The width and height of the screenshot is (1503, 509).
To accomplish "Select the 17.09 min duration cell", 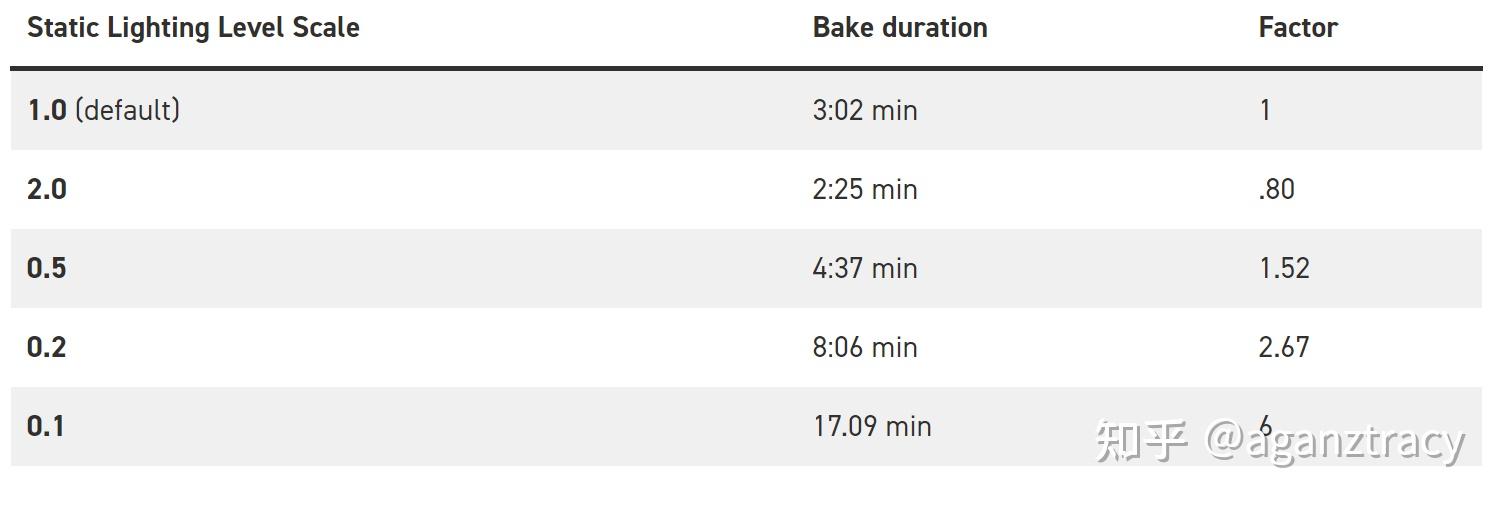I will click(x=872, y=426).
